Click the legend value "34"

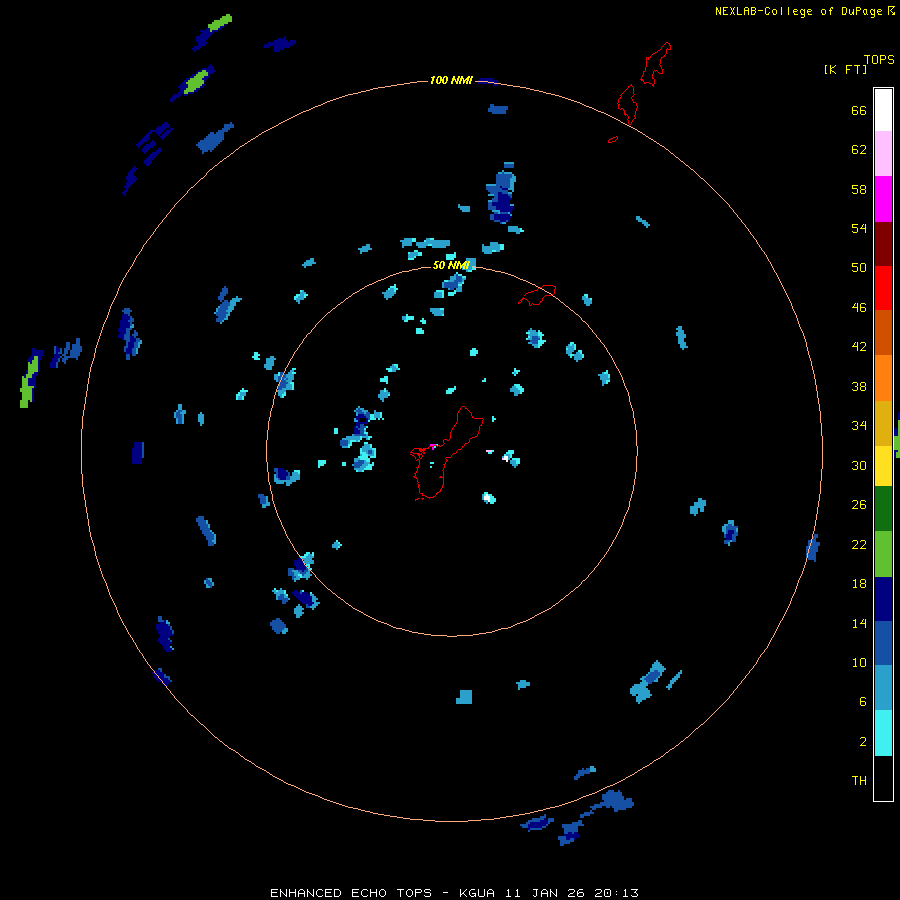tap(859, 426)
